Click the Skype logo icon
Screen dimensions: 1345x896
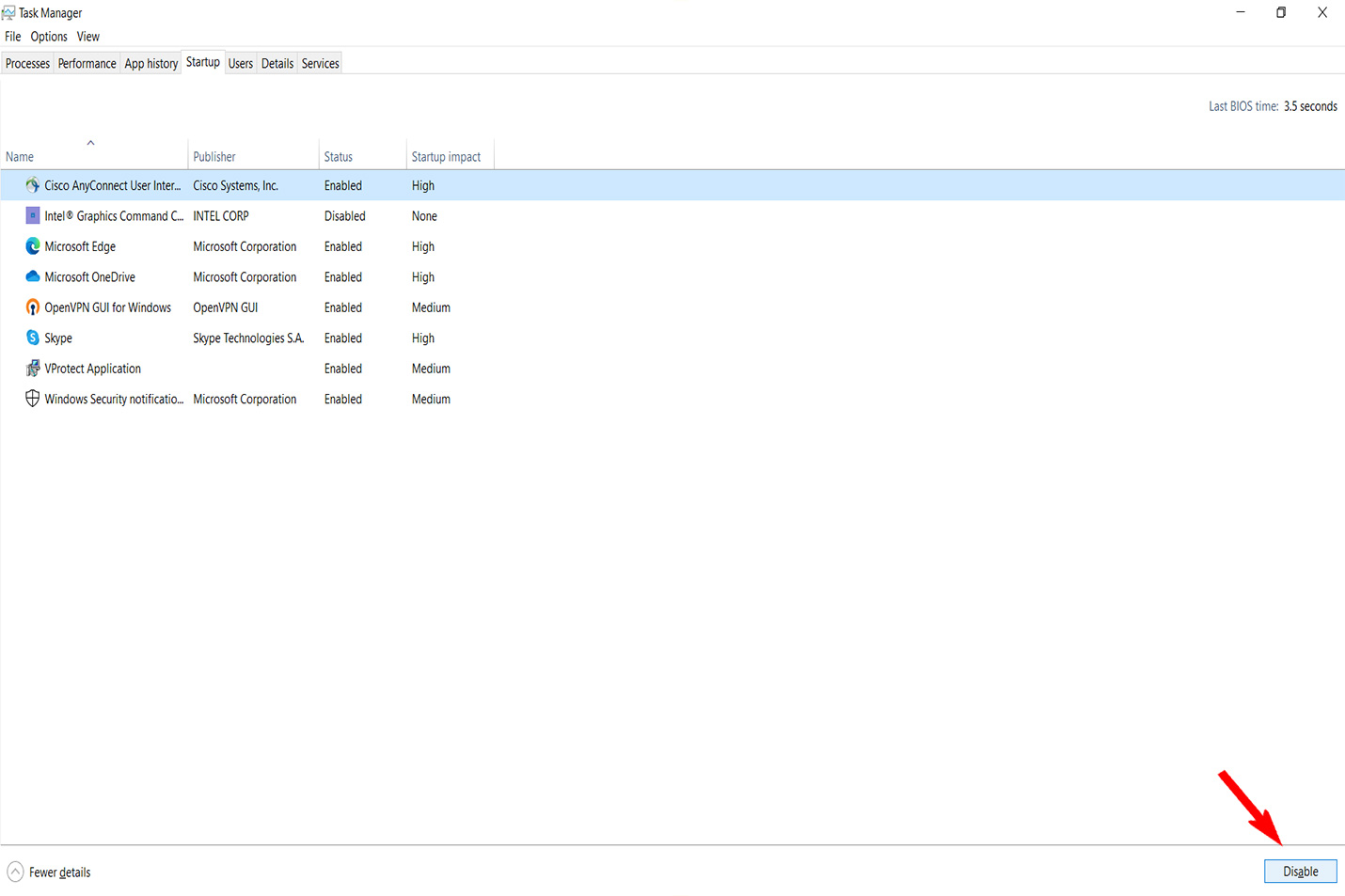(x=33, y=338)
